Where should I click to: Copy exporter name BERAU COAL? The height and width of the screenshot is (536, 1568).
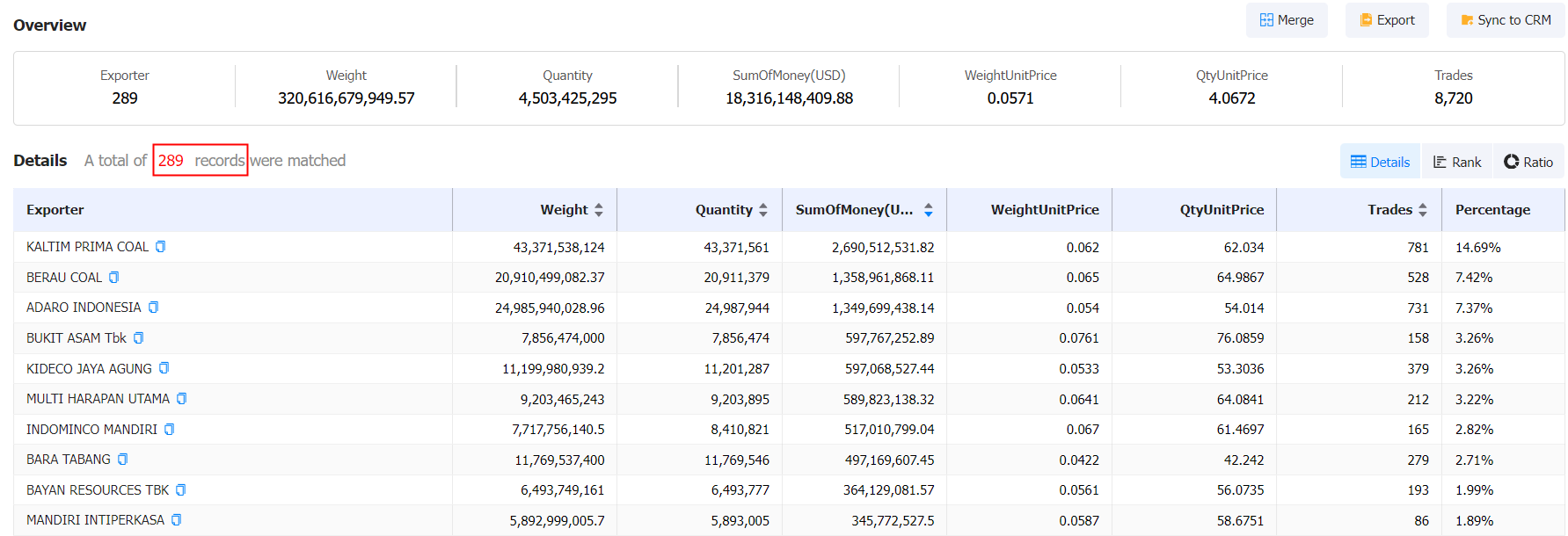[x=113, y=278]
